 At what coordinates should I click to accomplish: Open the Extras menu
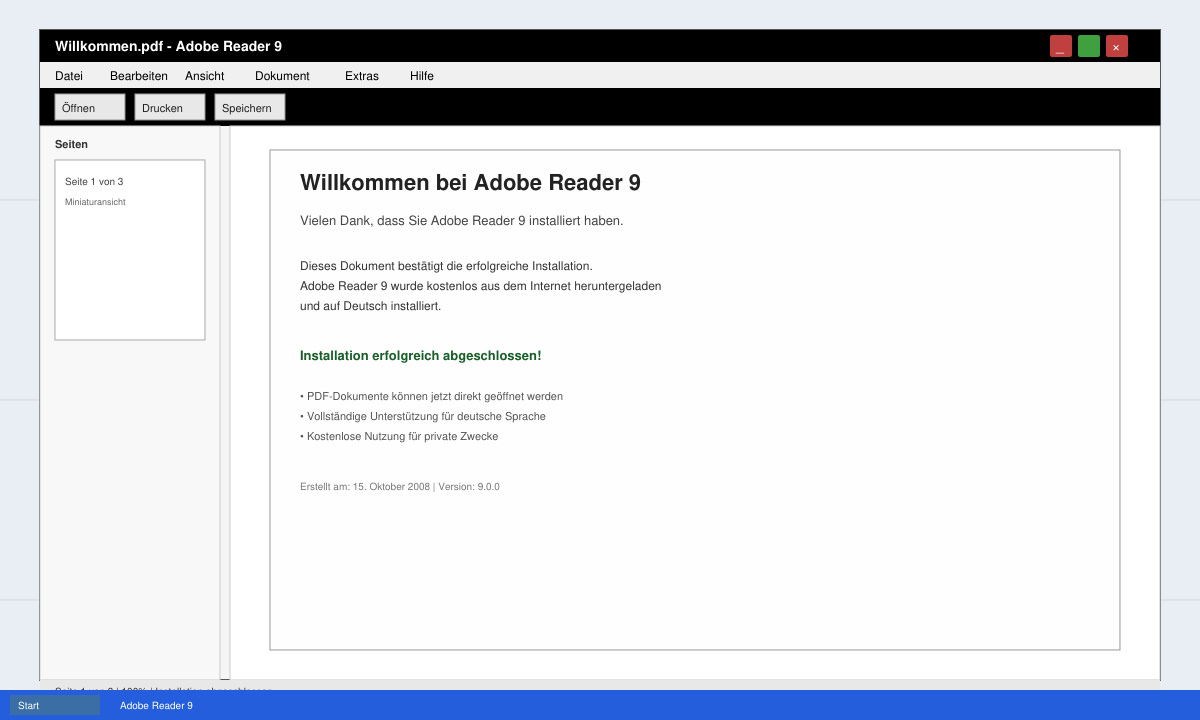[x=362, y=76]
